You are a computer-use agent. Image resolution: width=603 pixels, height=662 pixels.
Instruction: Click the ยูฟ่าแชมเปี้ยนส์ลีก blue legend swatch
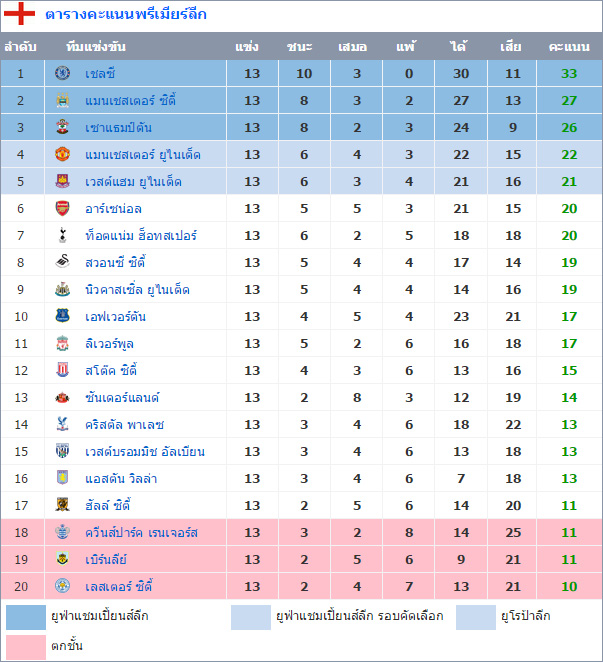coord(25,616)
